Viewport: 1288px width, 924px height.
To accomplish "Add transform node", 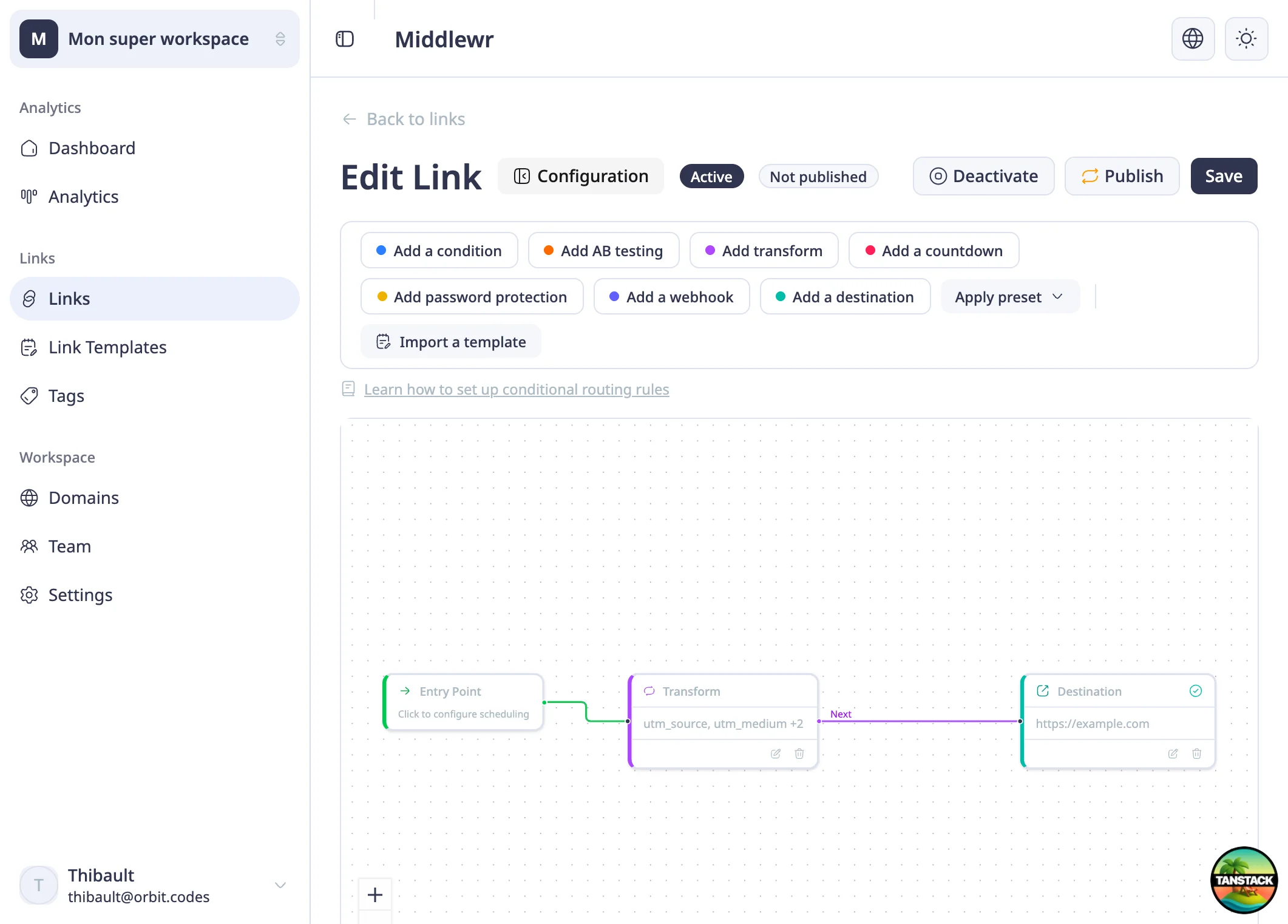I will [764, 250].
